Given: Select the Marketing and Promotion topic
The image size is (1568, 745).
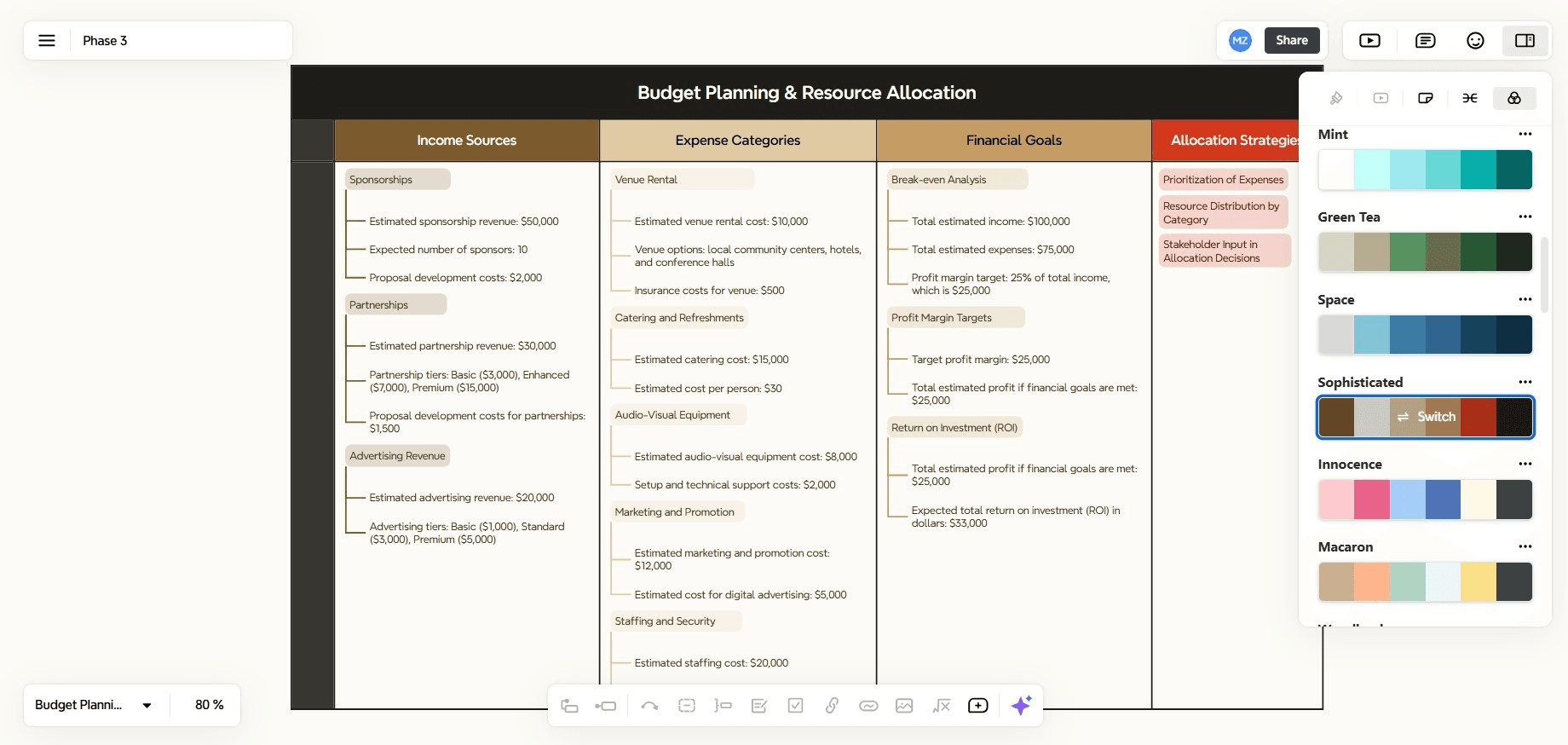Looking at the screenshot, I should (x=678, y=512).
